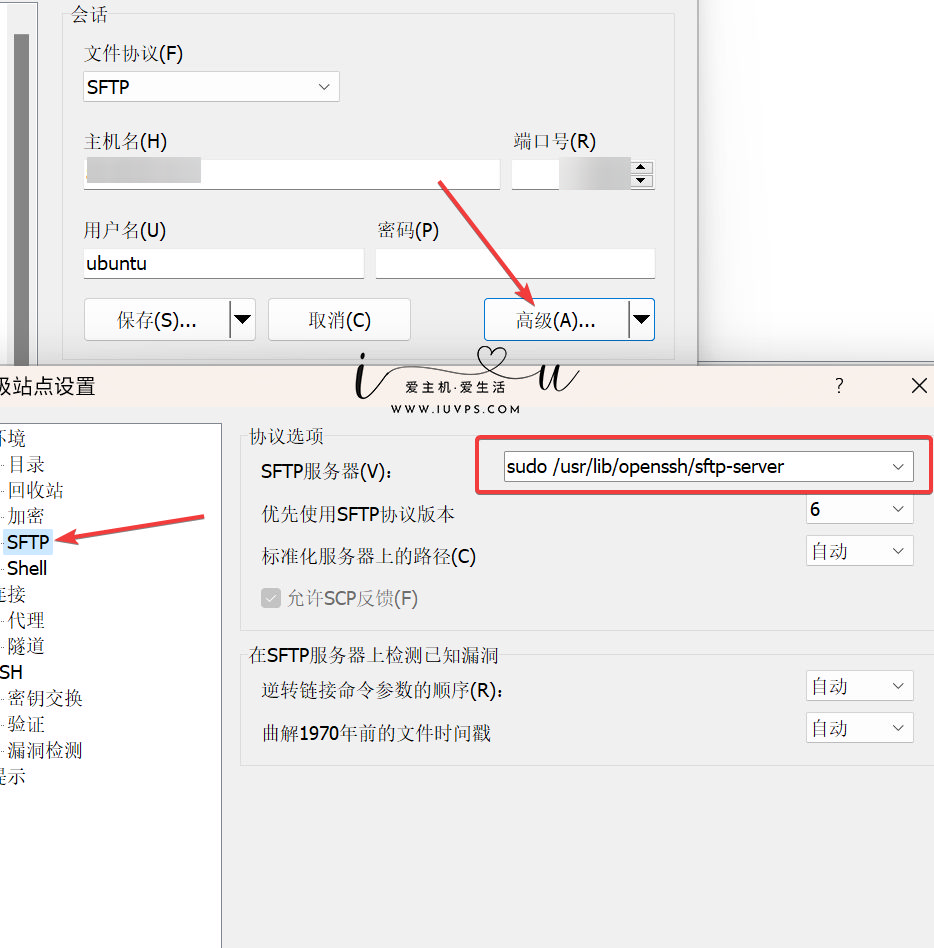
Task: Click the help question mark icon
Action: 839,386
